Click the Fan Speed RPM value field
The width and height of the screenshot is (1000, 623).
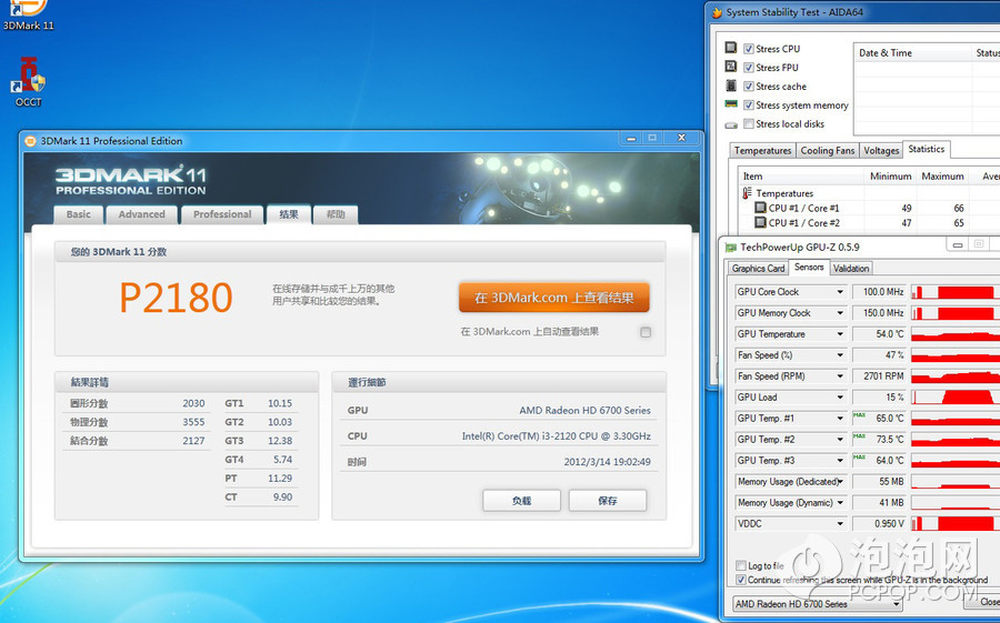[881, 376]
